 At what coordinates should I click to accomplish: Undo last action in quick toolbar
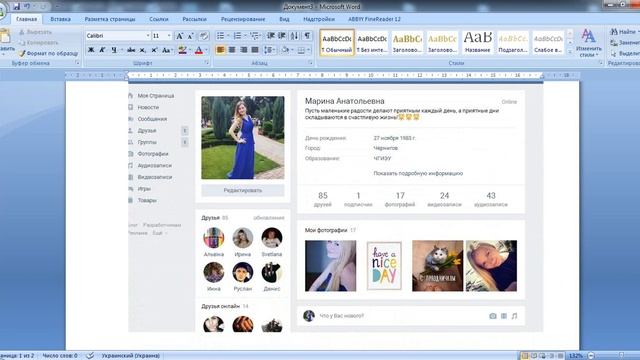click(x=27, y=6)
